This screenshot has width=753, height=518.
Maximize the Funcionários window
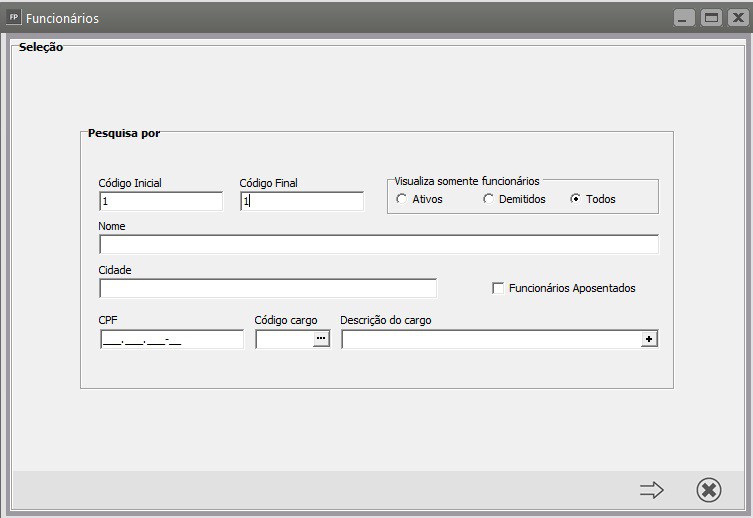coord(711,18)
